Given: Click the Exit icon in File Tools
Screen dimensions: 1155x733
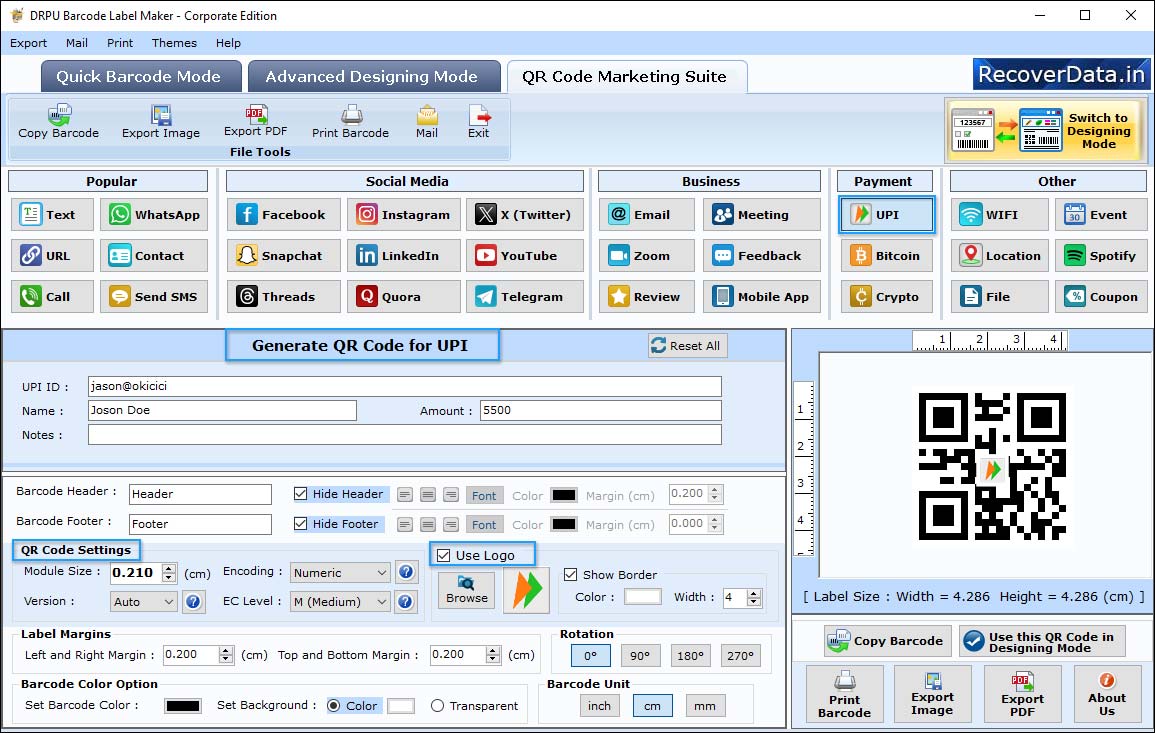Looking at the screenshot, I should pos(479,122).
